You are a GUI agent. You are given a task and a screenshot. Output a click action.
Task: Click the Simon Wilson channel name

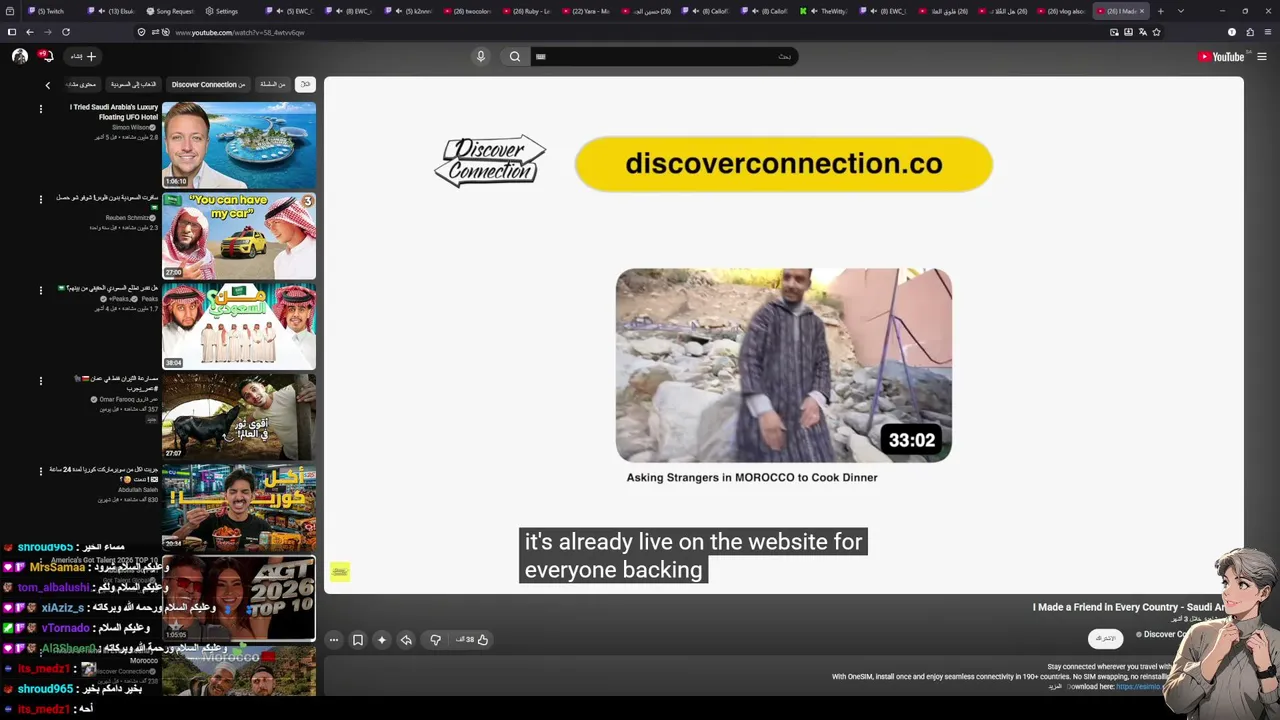click(131, 128)
